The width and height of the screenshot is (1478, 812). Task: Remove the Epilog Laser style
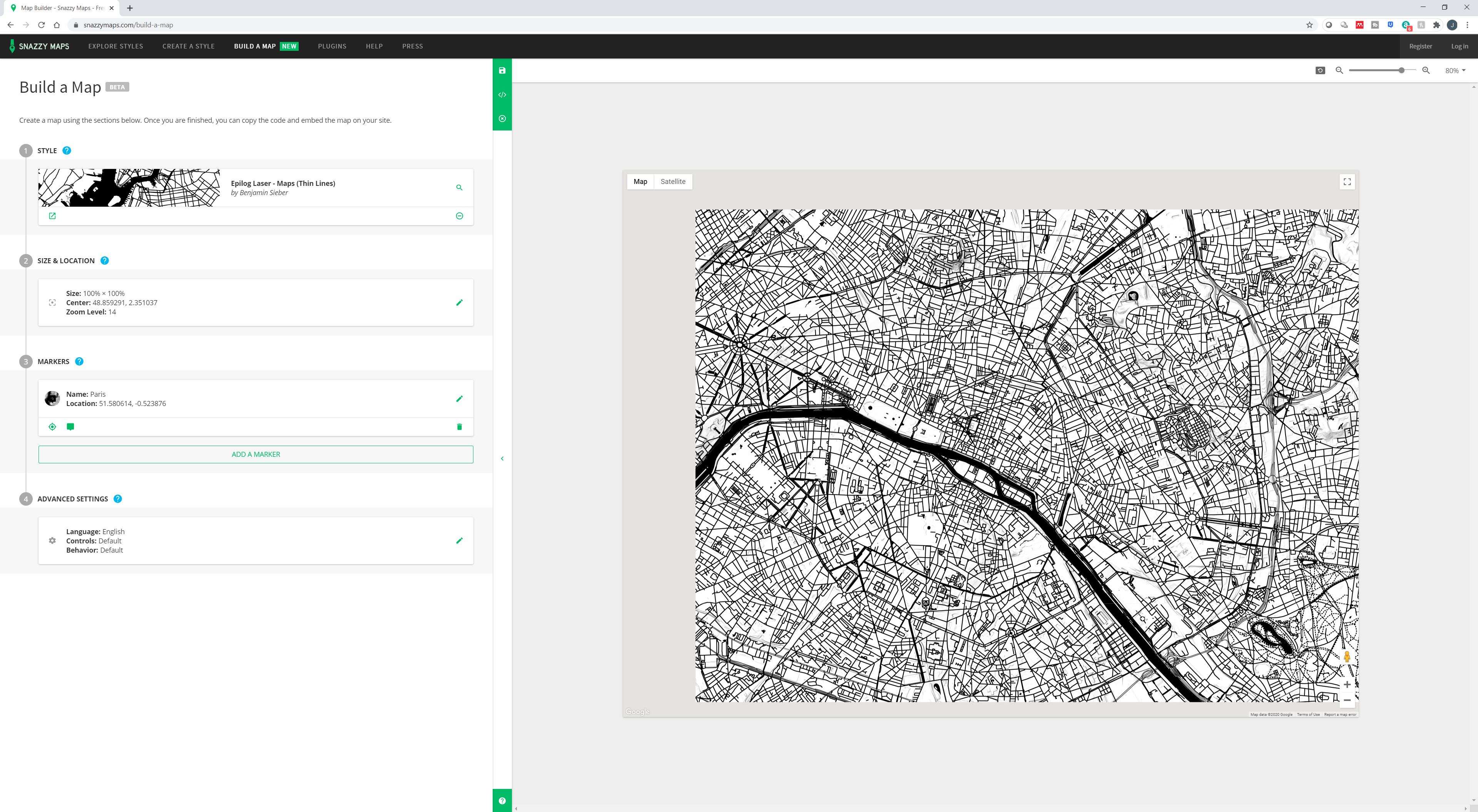459,216
